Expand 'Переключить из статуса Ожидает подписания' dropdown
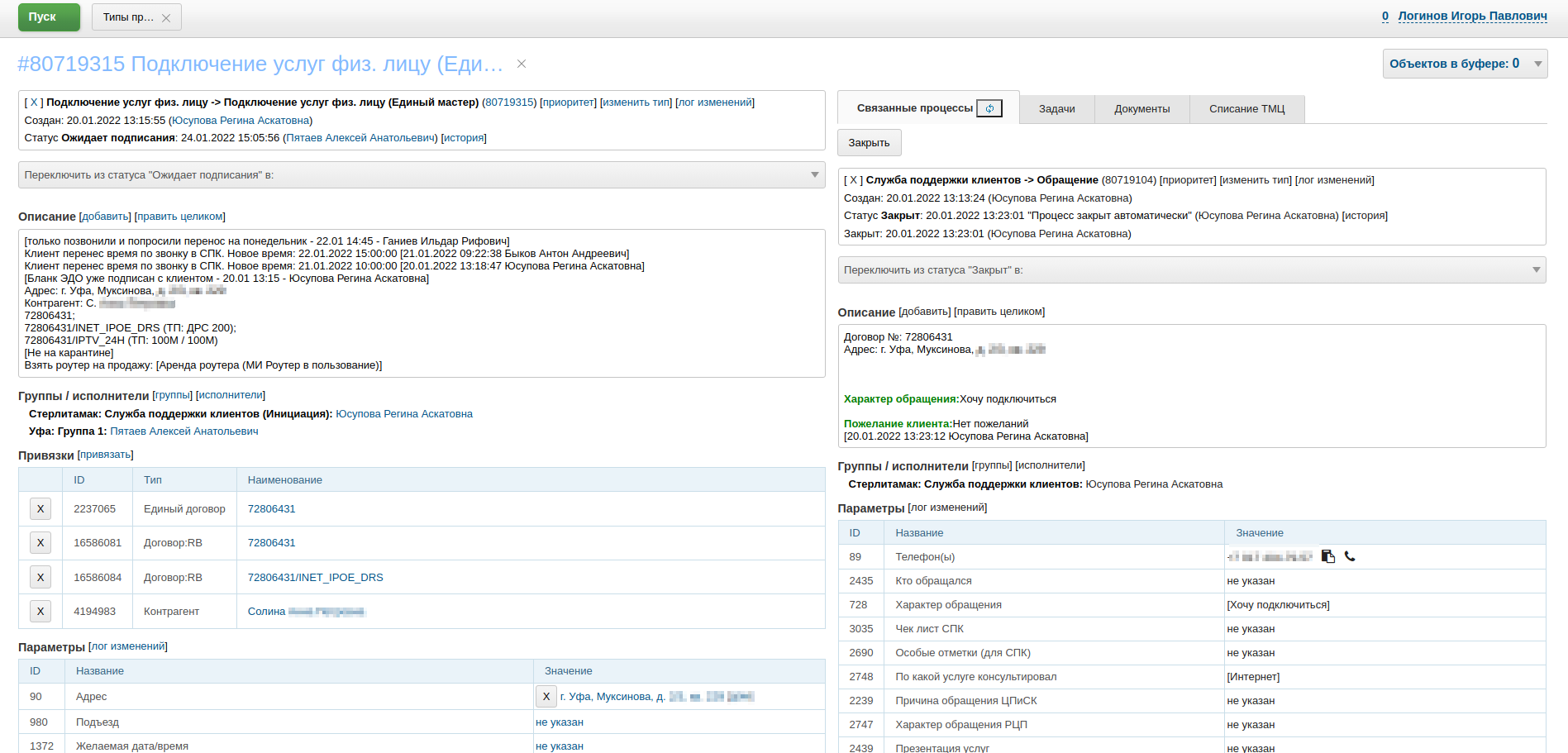 point(422,175)
